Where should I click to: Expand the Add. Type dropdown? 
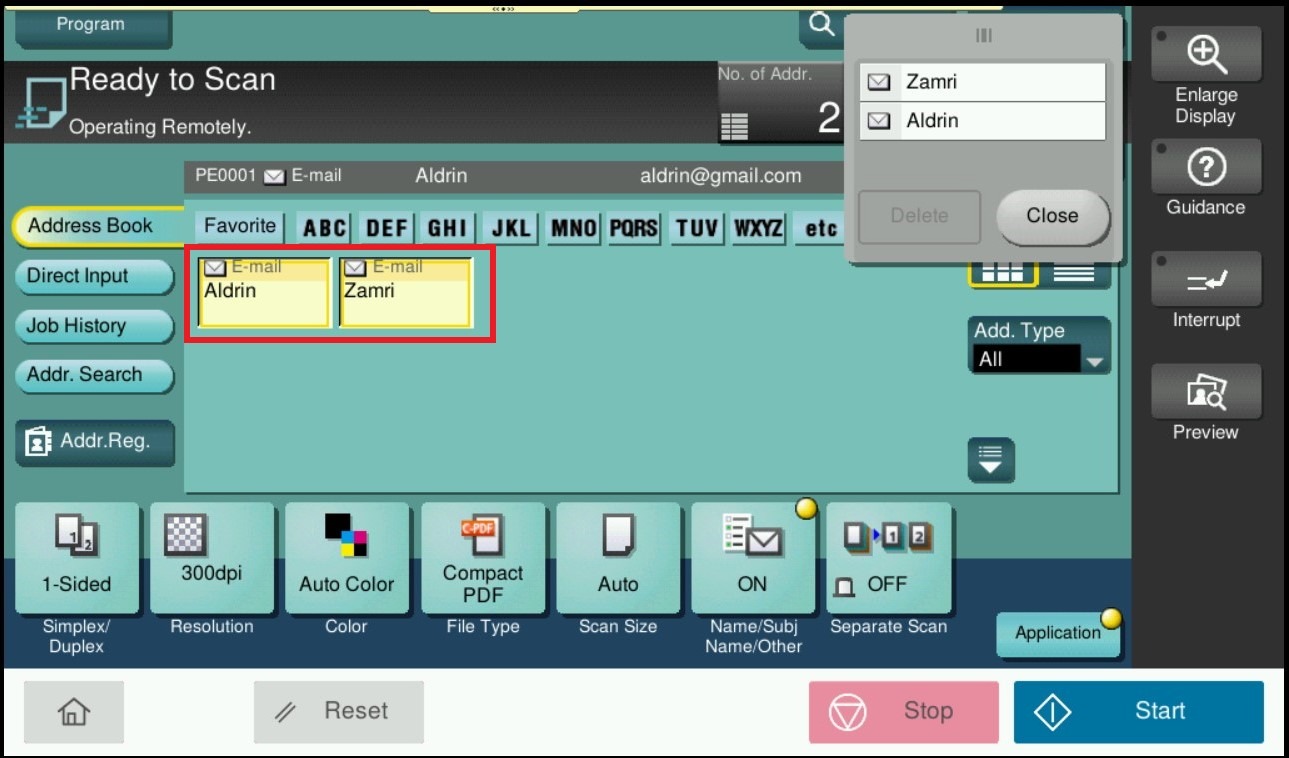point(1040,359)
